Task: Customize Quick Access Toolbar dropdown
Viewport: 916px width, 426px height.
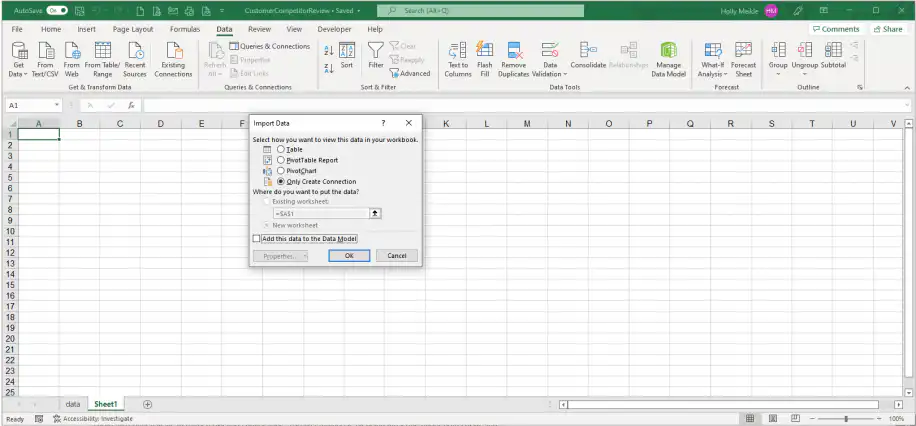Action: [222, 11]
